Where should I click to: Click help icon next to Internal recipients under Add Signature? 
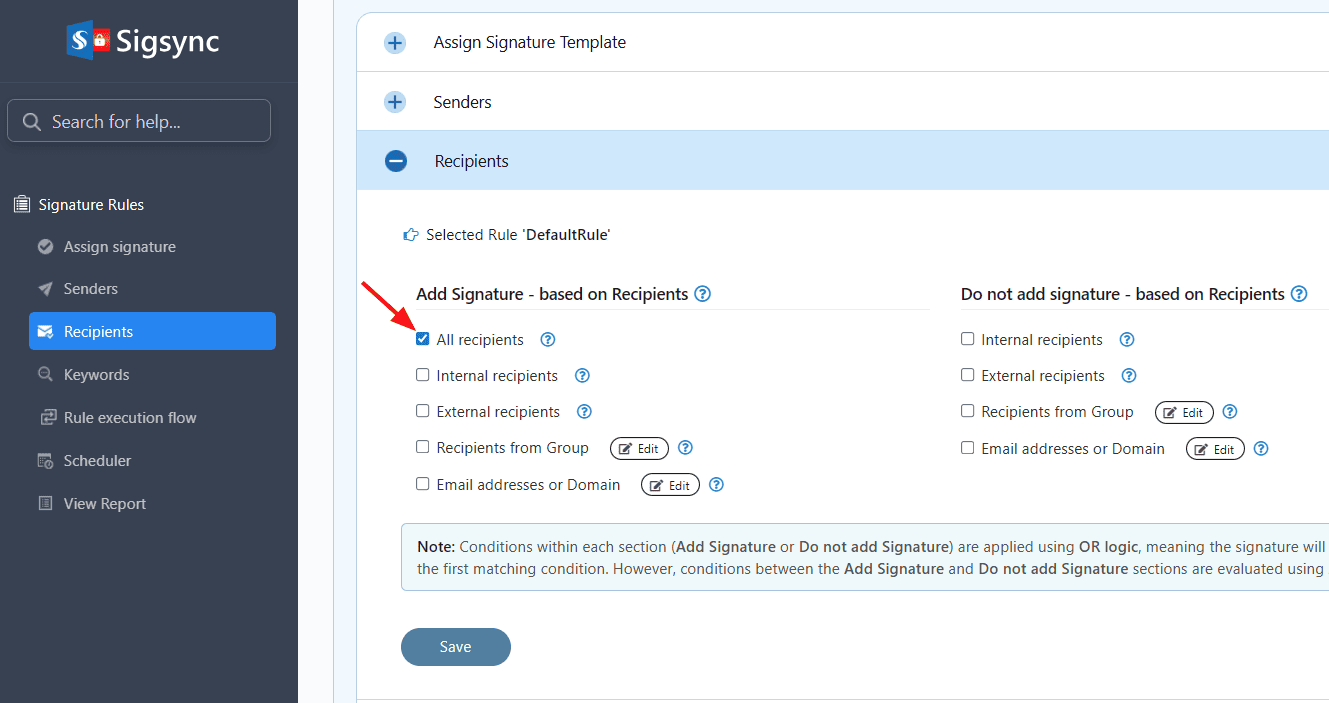click(582, 376)
